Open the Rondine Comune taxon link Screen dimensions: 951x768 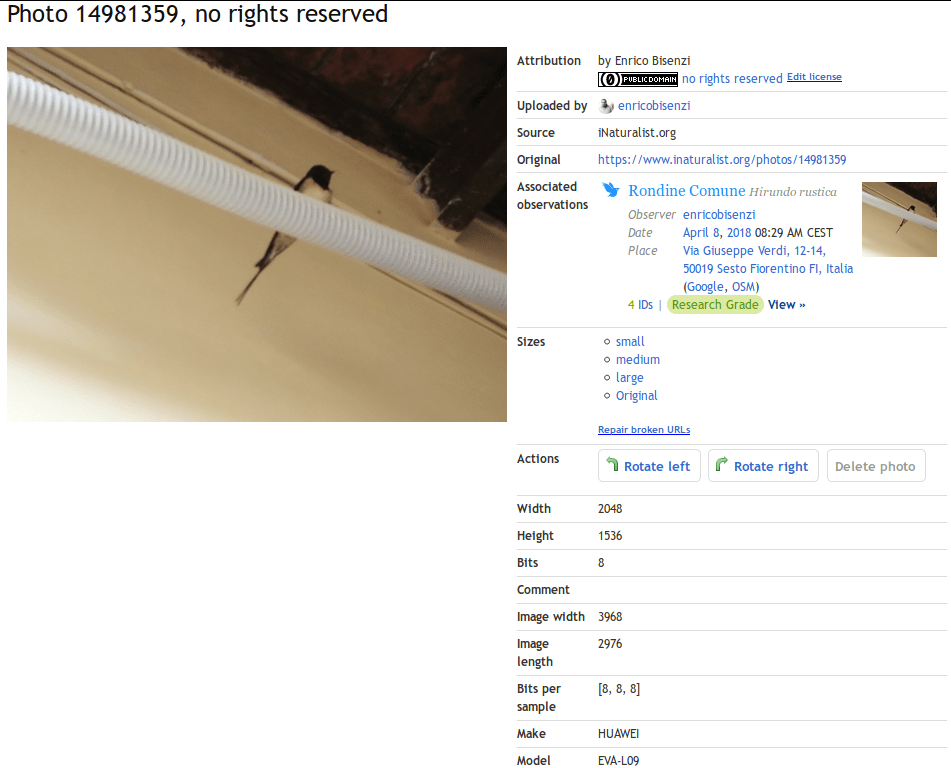687,190
